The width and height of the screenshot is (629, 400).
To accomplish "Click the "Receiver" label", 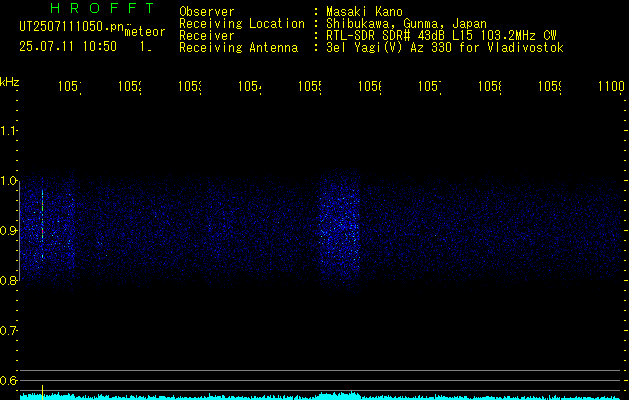I will coord(207,36).
